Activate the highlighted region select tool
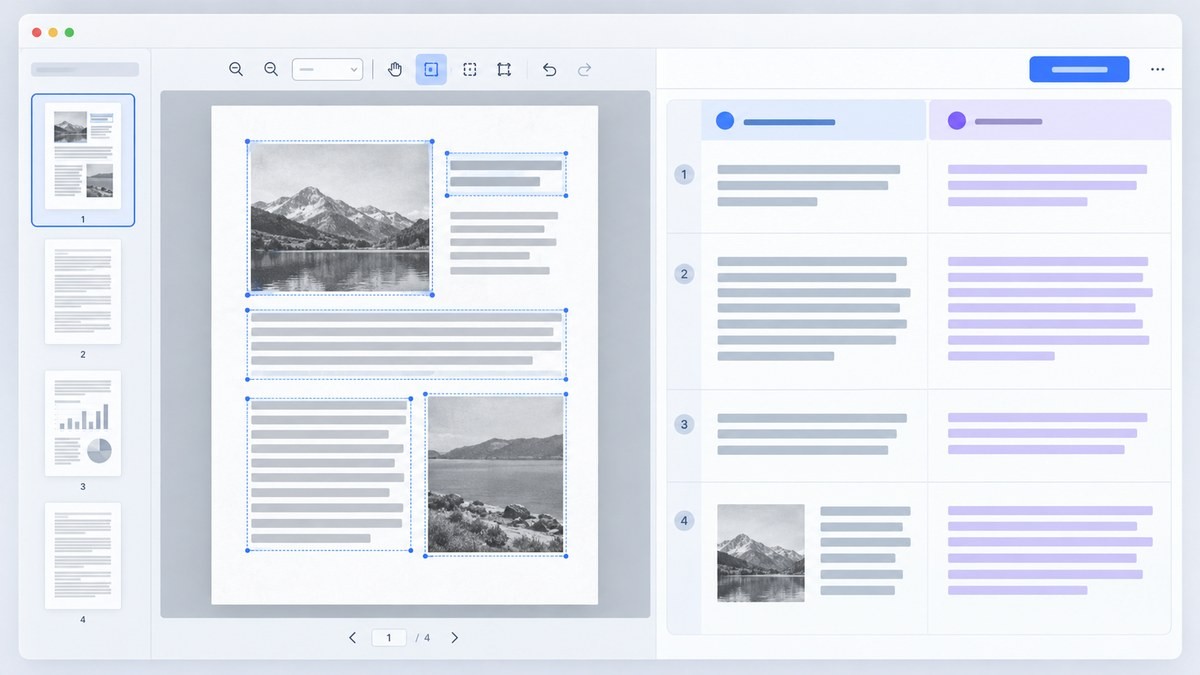 point(431,69)
